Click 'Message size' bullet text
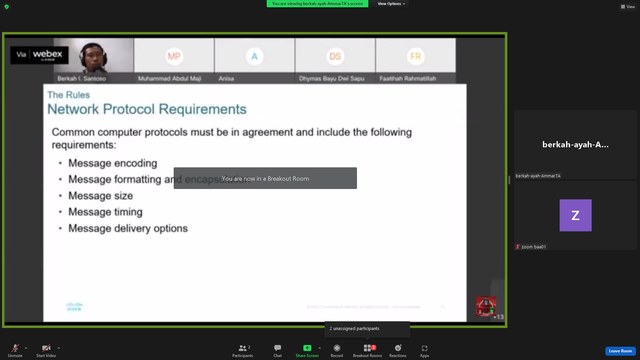This screenshot has width=640, height=360. 100,196
